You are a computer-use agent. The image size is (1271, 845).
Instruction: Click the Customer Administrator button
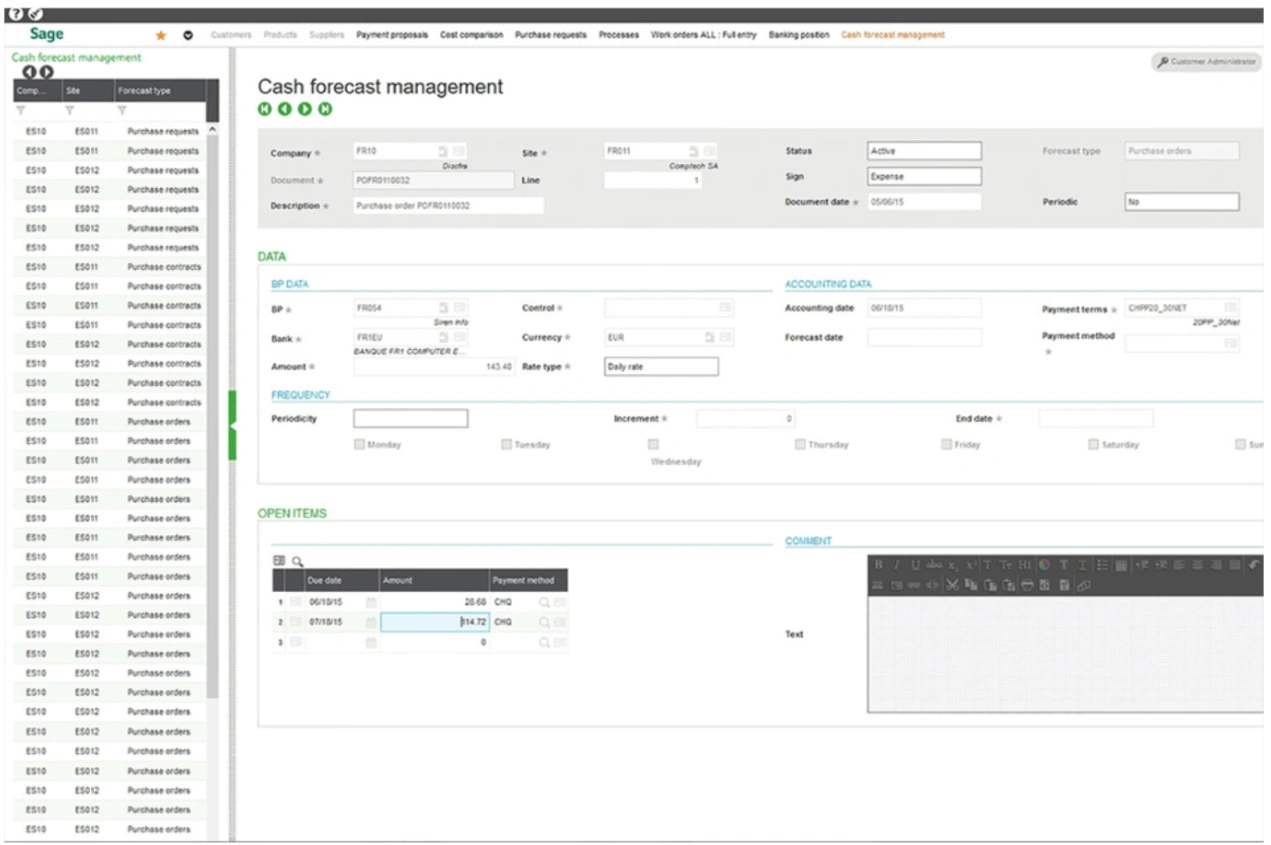pyautogui.click(x=1207, y=62)
